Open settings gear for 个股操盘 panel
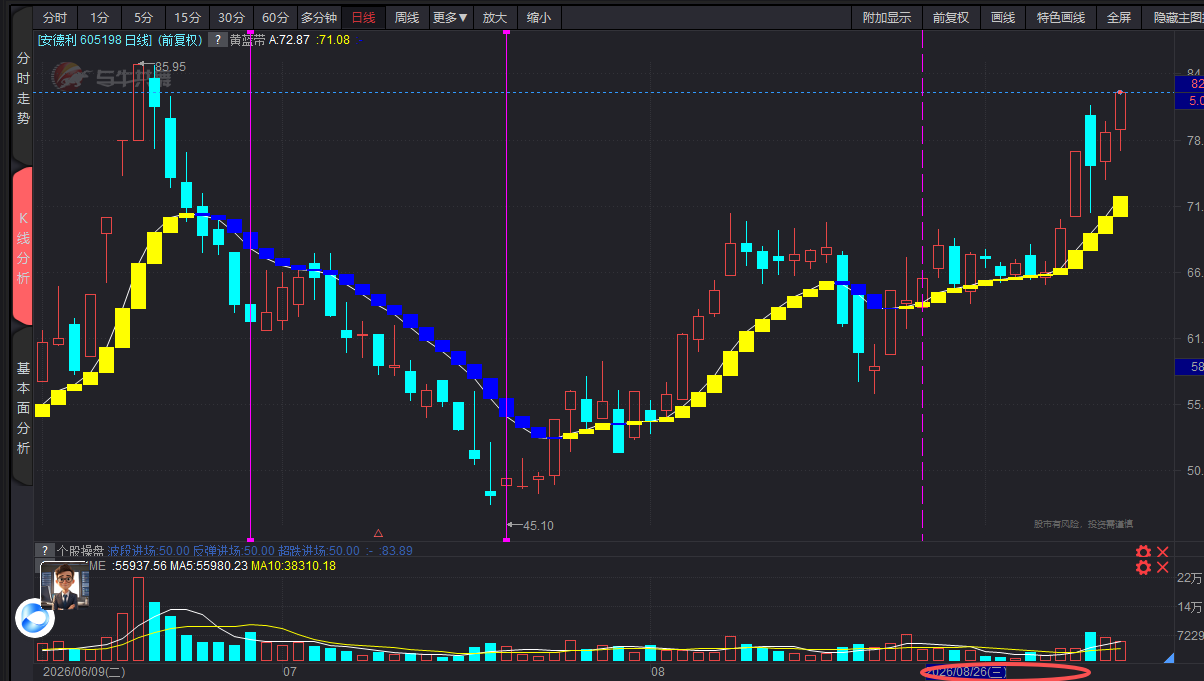 [1143, 553]
